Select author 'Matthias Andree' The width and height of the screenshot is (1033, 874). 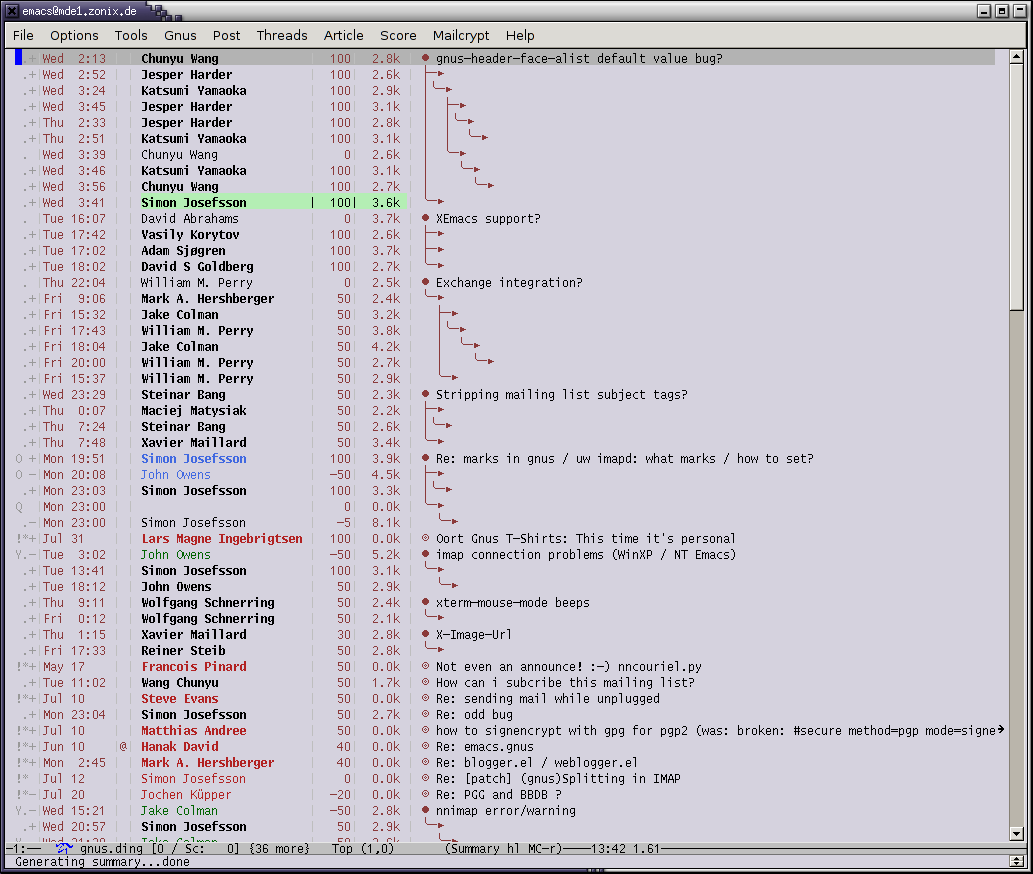tap(194, 730)
